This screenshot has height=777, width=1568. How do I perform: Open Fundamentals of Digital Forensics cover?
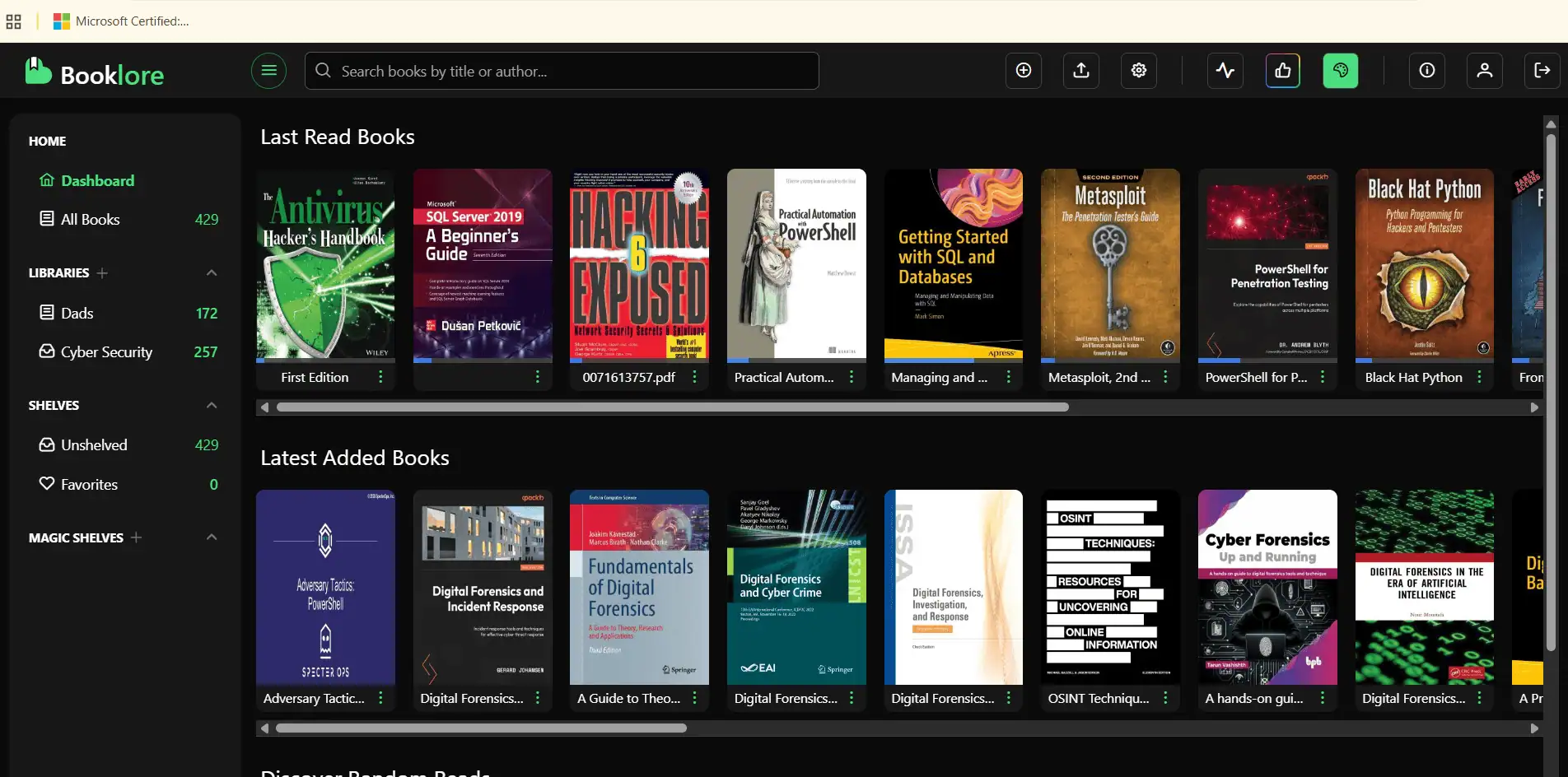[x=639, y=587]
